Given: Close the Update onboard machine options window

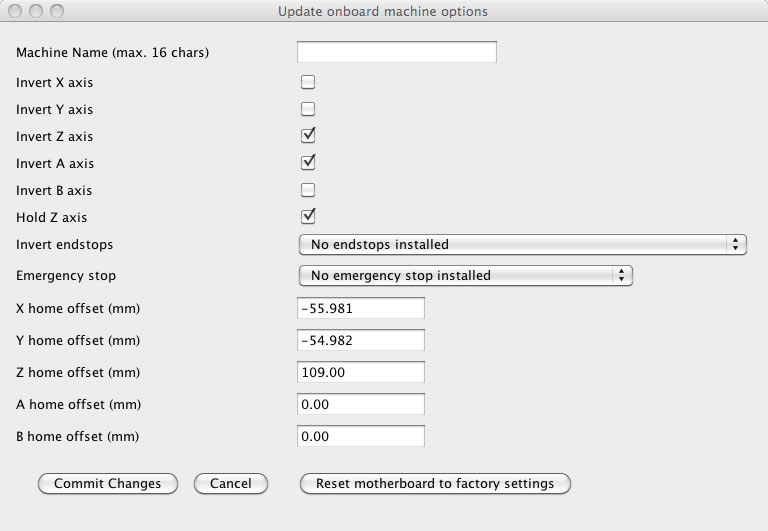Looking at the screenshot, I should [15, 11].
